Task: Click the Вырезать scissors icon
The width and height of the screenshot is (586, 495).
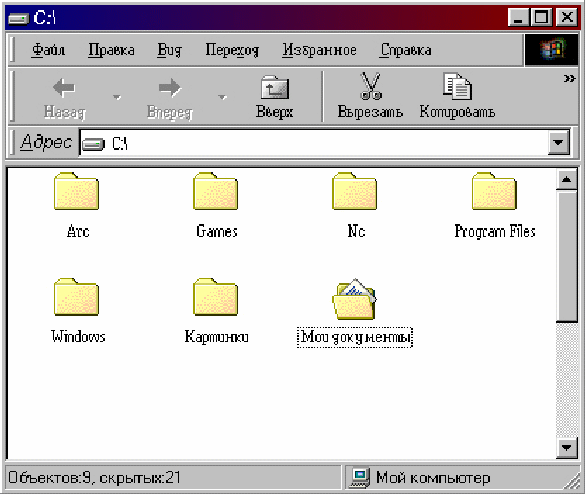Action: click(370, 86)
